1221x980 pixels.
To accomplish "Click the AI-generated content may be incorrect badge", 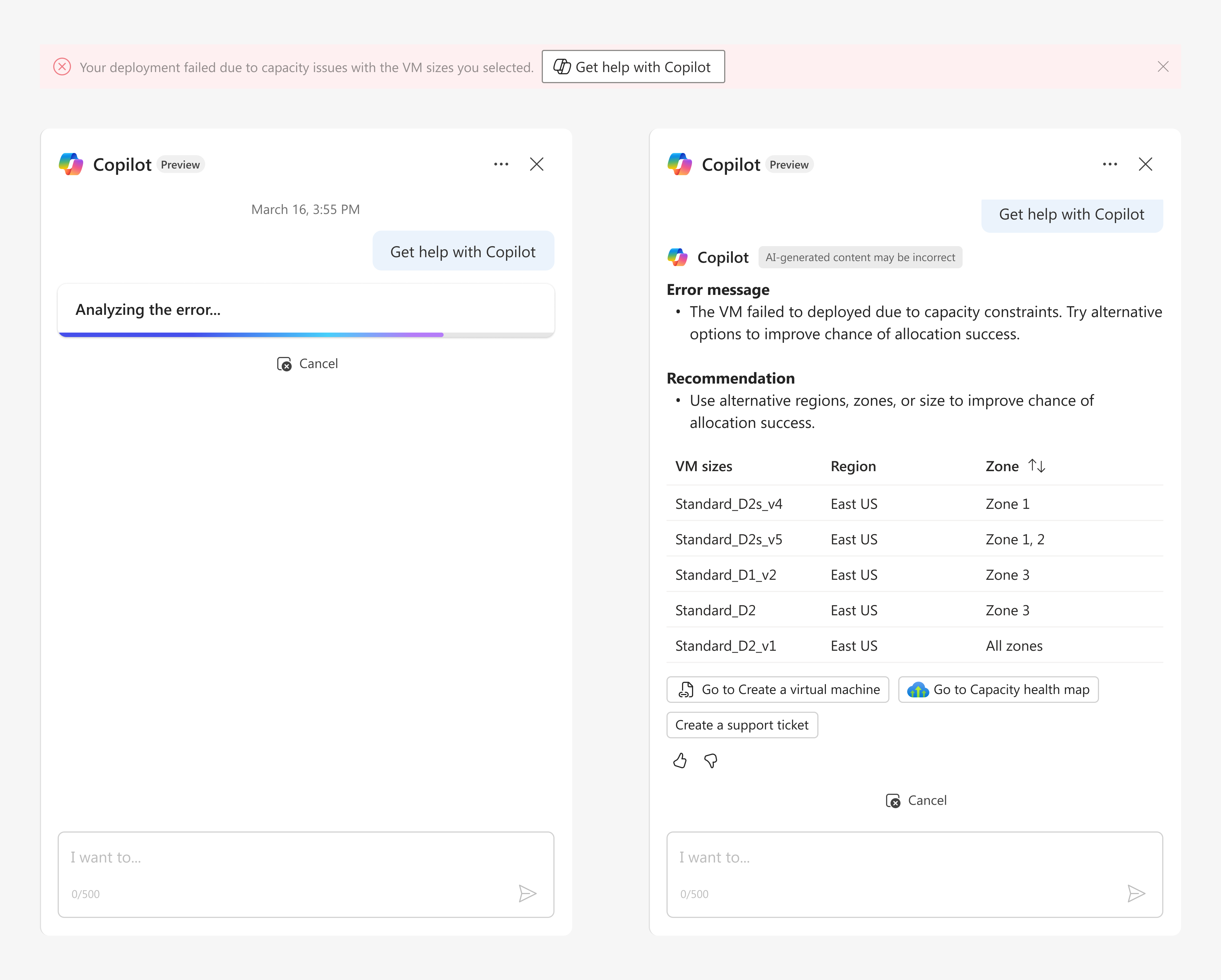I will (x=860, y=257).
